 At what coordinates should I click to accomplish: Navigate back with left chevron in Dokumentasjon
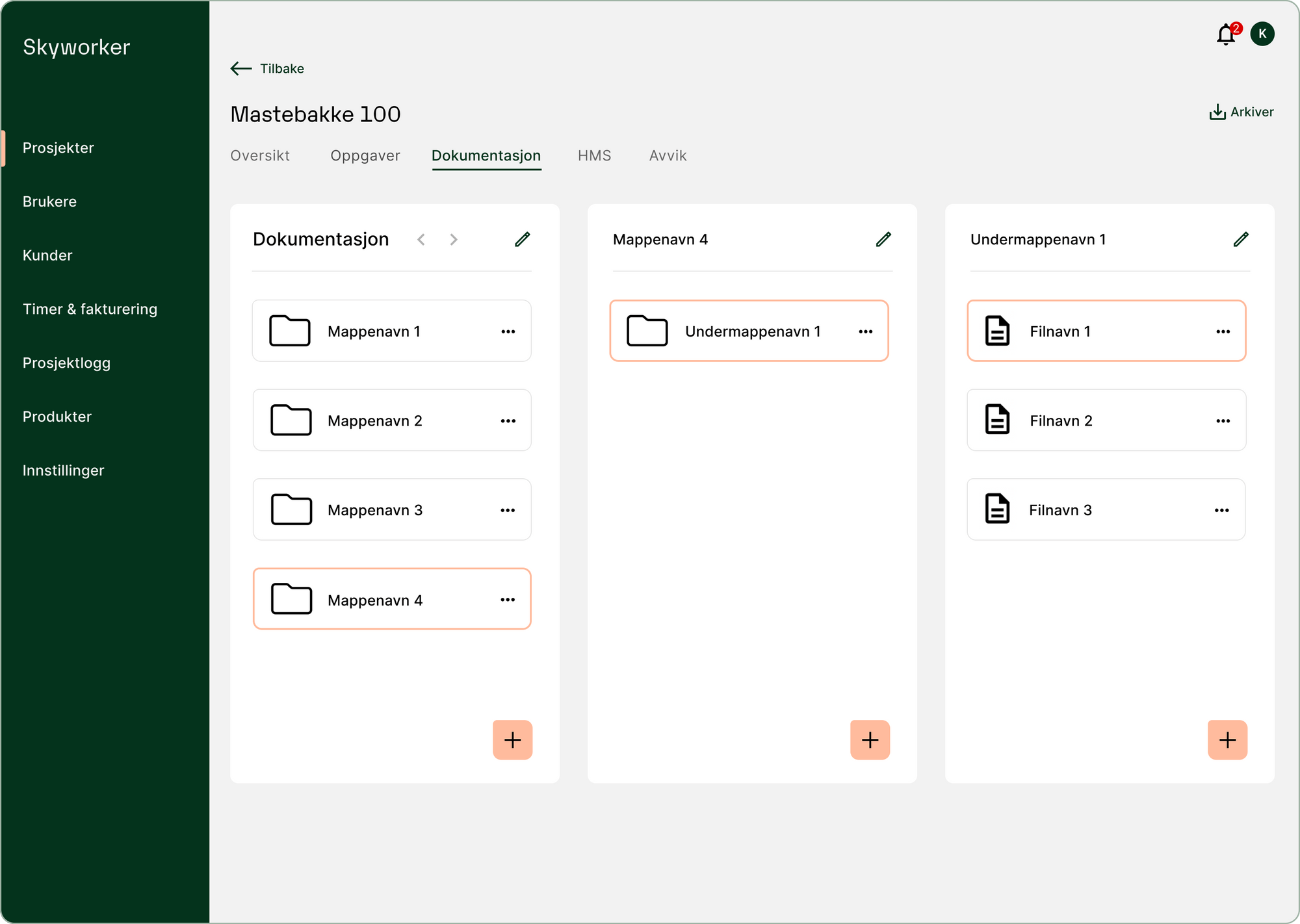pyautogui.click(x=421, y=240)
